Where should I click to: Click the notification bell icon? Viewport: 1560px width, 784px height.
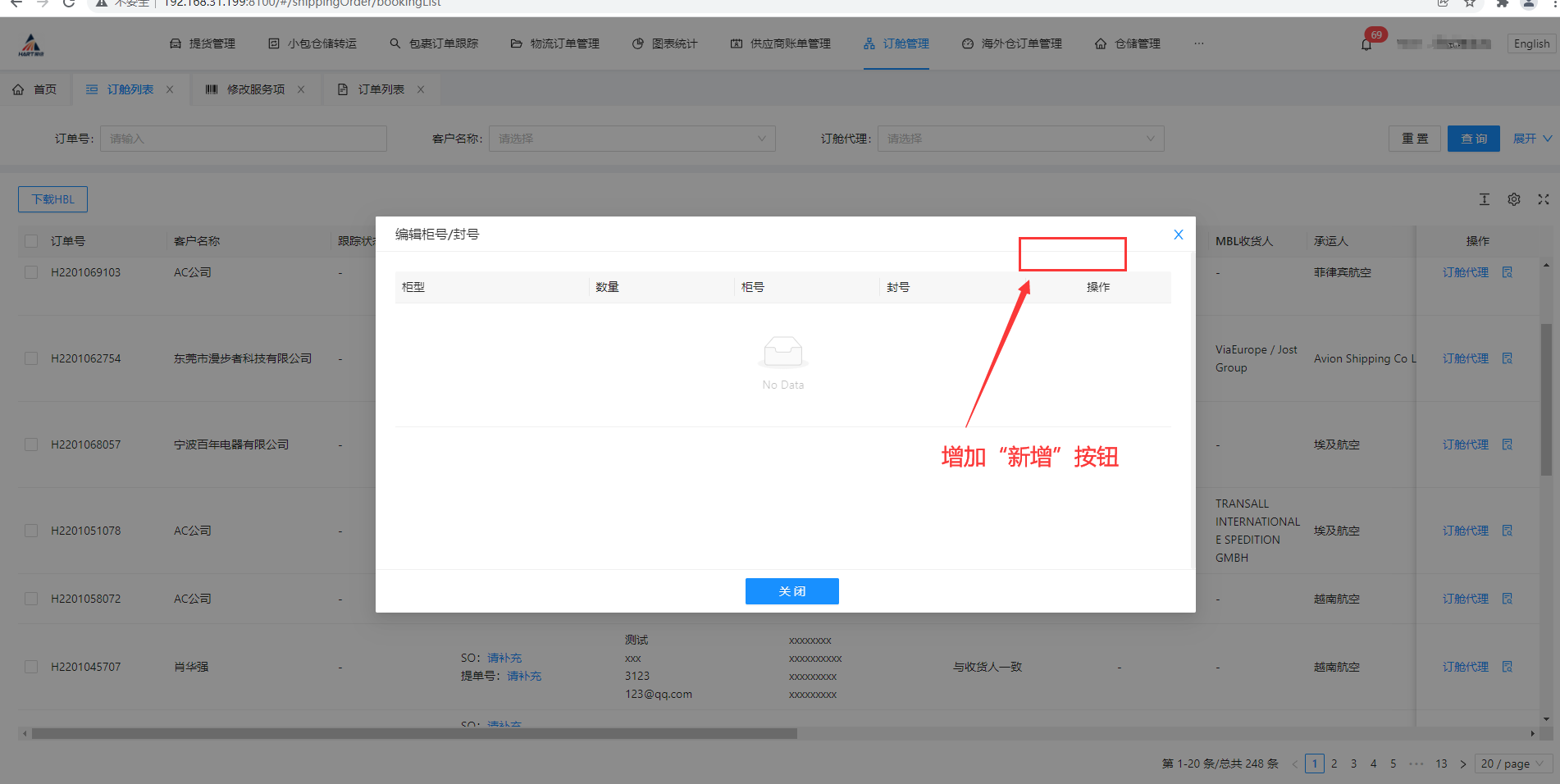[x=1366, y=44]
